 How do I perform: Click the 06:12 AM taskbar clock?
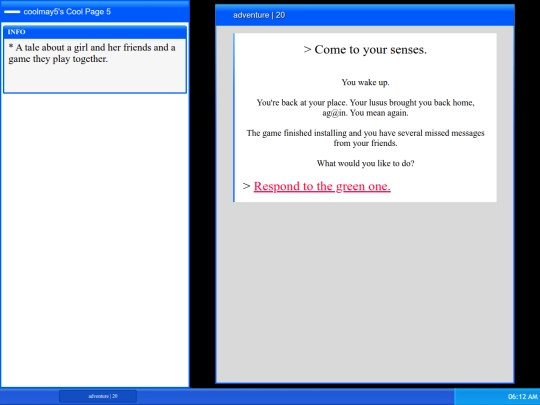[x=522, y=397]
